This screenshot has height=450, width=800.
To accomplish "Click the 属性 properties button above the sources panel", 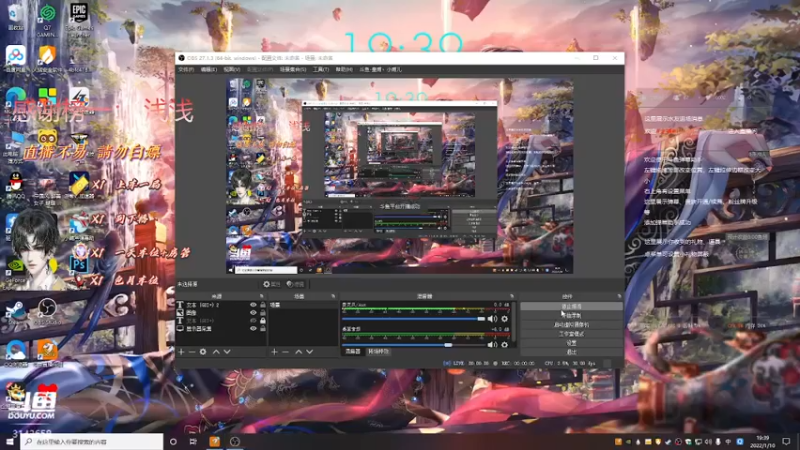I will point(271,284).
